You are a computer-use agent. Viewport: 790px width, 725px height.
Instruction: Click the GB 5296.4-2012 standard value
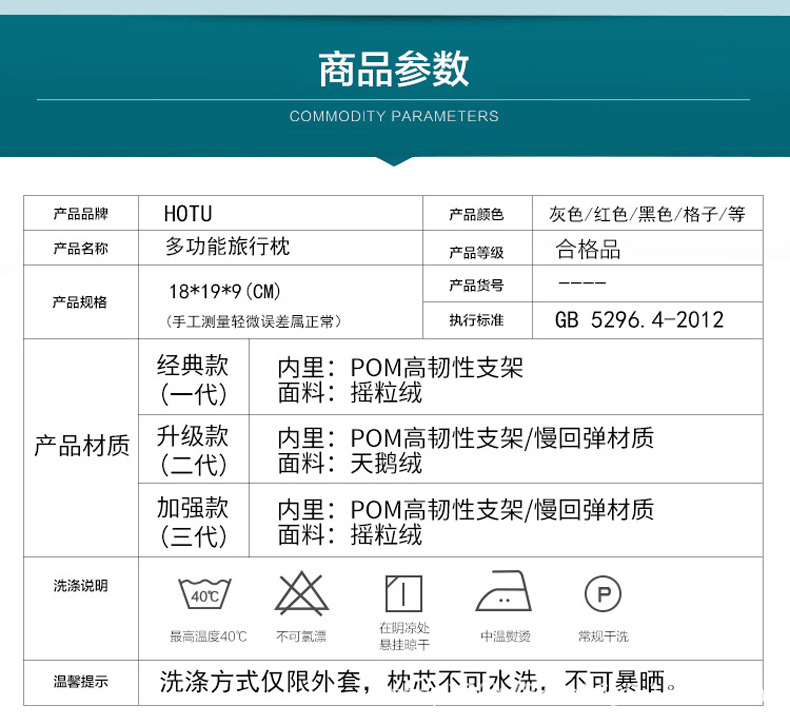coord(639,320)
